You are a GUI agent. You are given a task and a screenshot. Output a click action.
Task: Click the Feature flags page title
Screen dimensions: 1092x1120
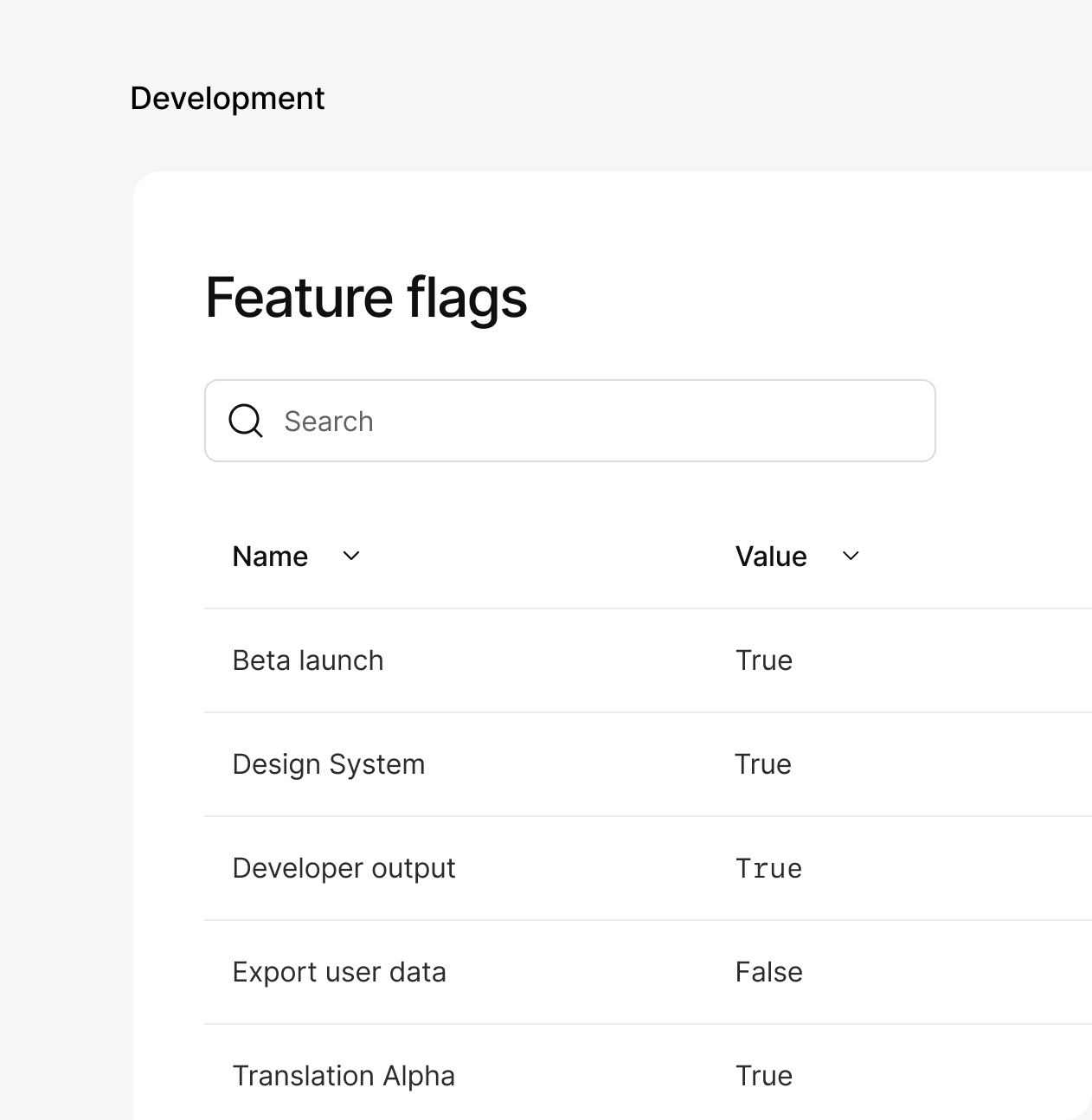pos(366,298)
